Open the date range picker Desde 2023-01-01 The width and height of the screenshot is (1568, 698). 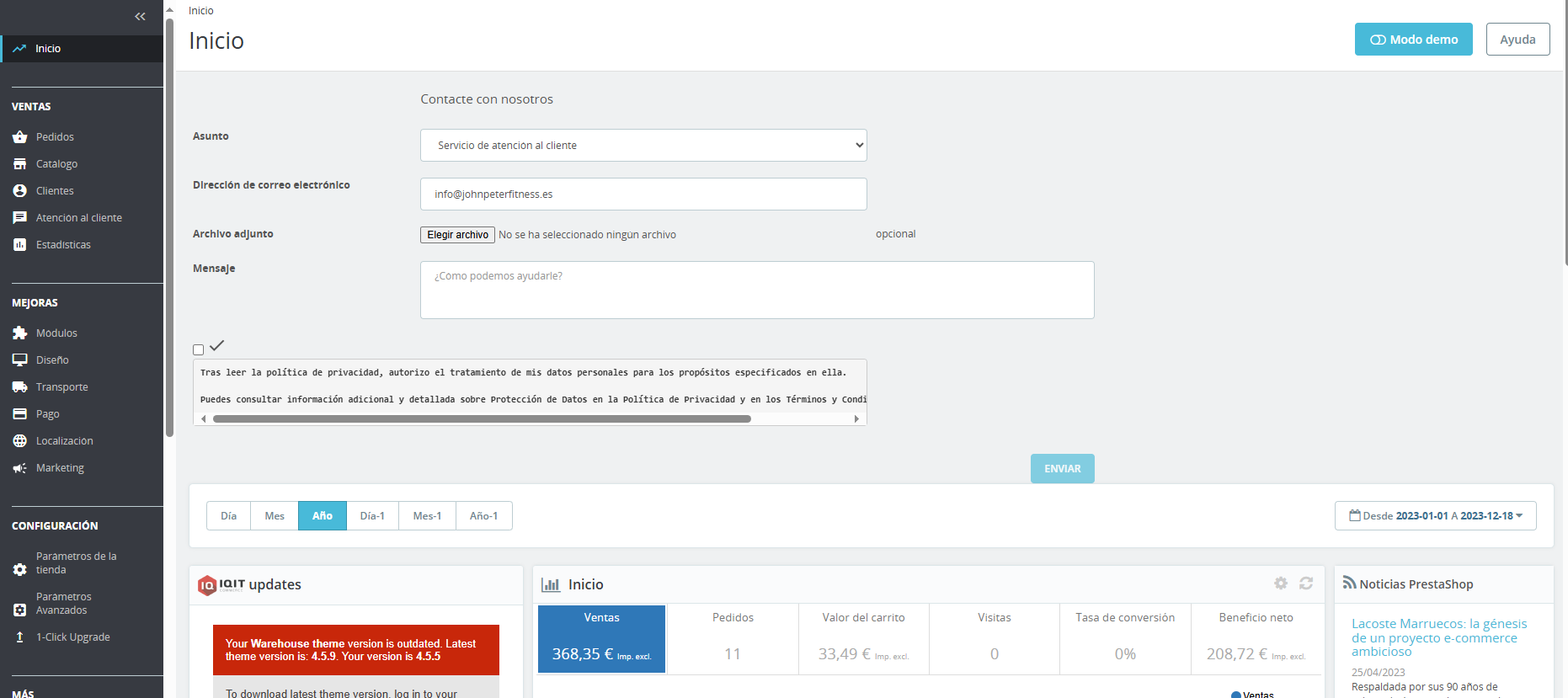(1436, 516)
